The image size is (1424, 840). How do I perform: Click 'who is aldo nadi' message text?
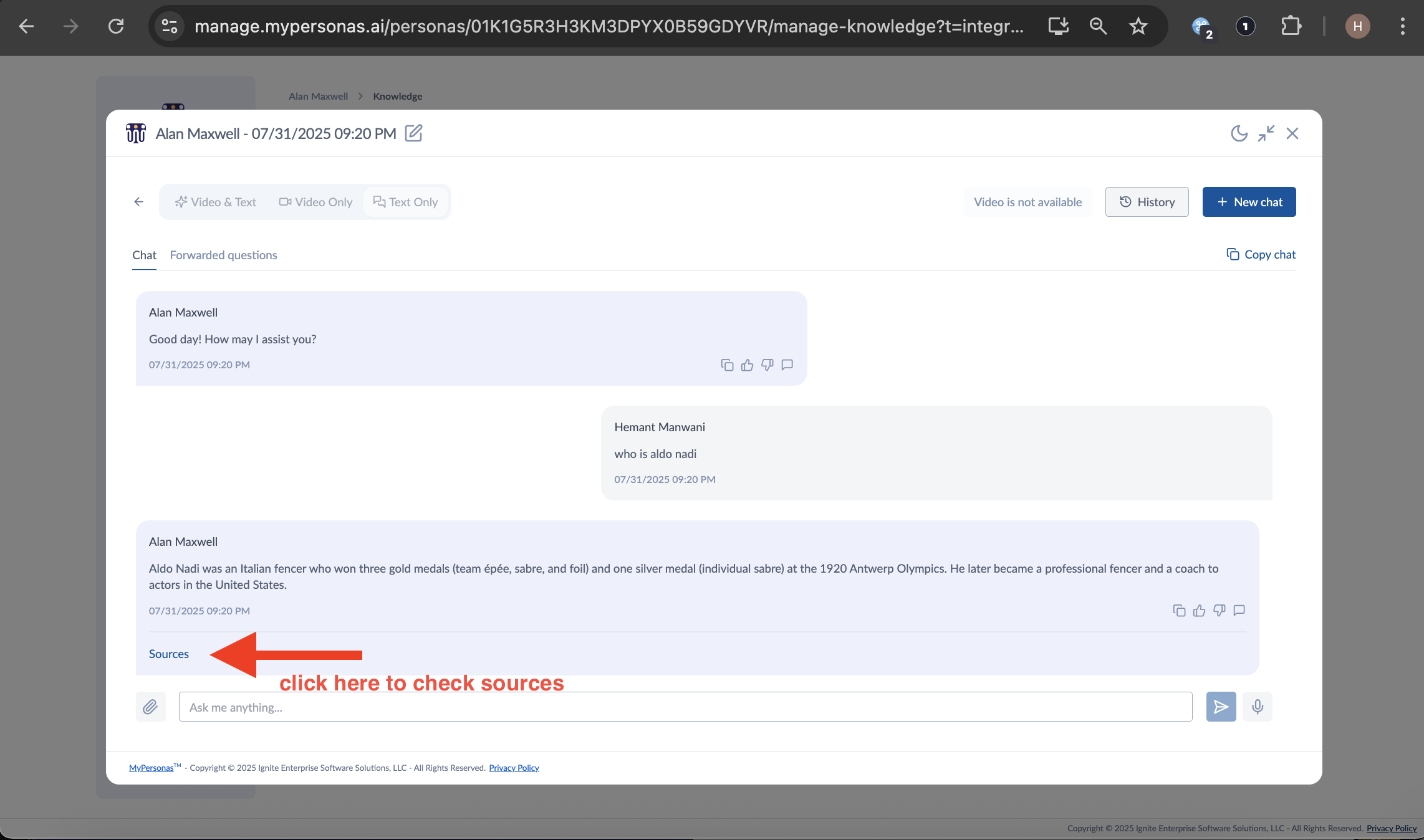(x=655, y=454)
